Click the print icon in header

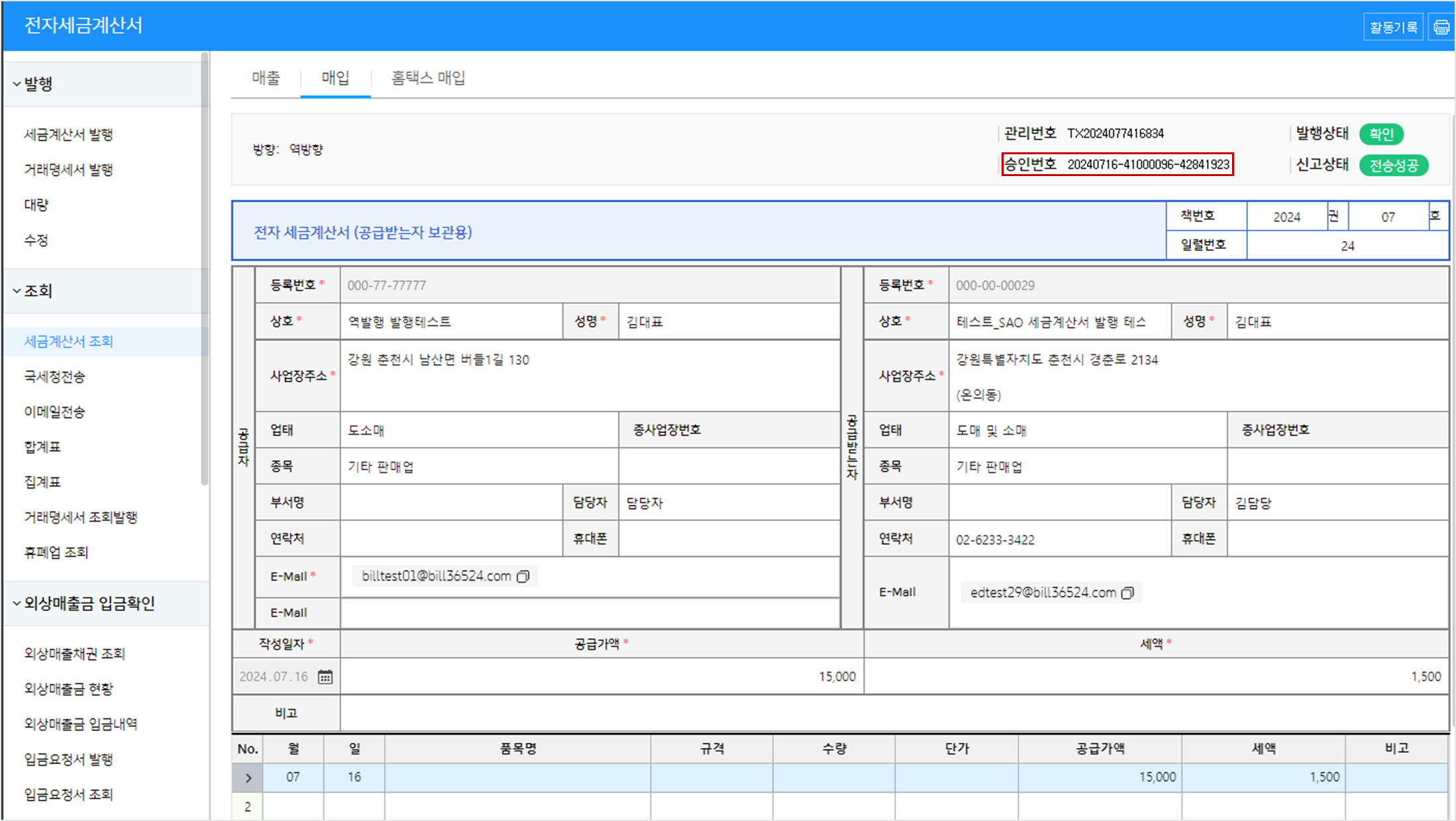click(1441, 27)
